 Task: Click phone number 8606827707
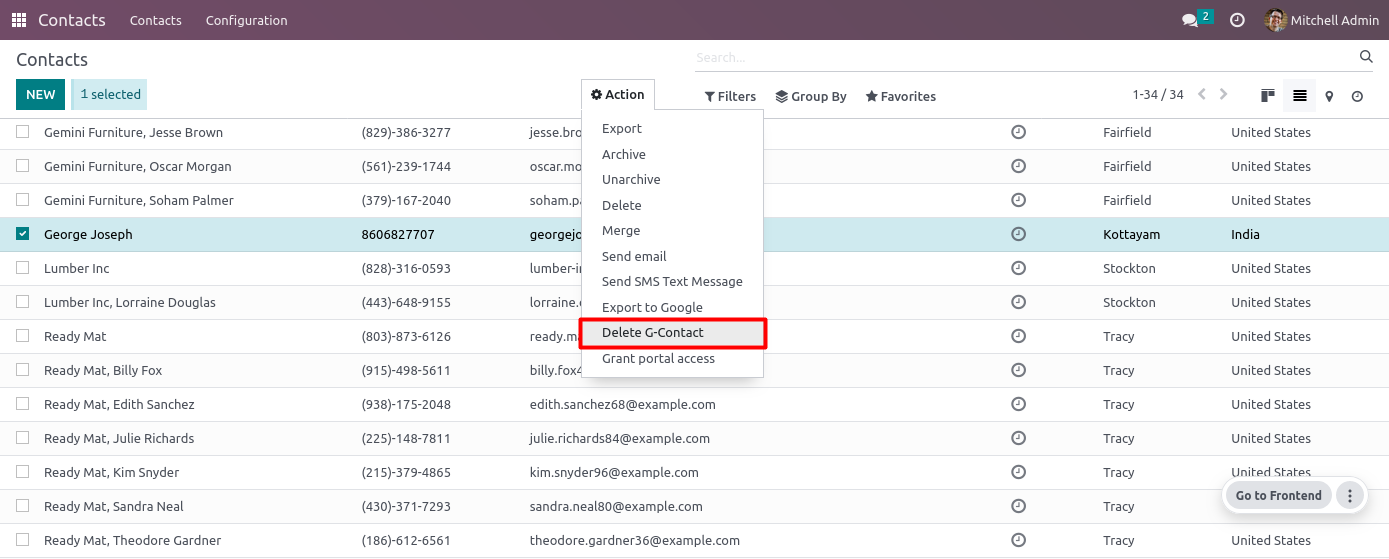click(x=398, y=235)
